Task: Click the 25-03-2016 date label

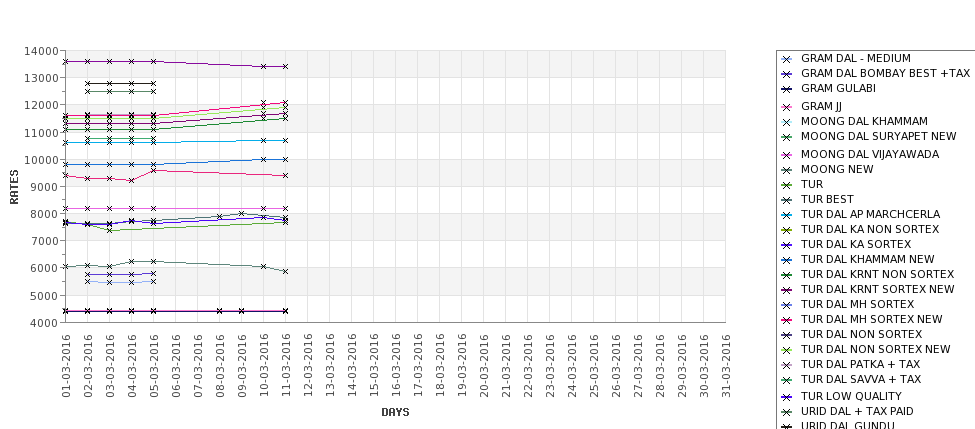Action: (x=593, y=366)
